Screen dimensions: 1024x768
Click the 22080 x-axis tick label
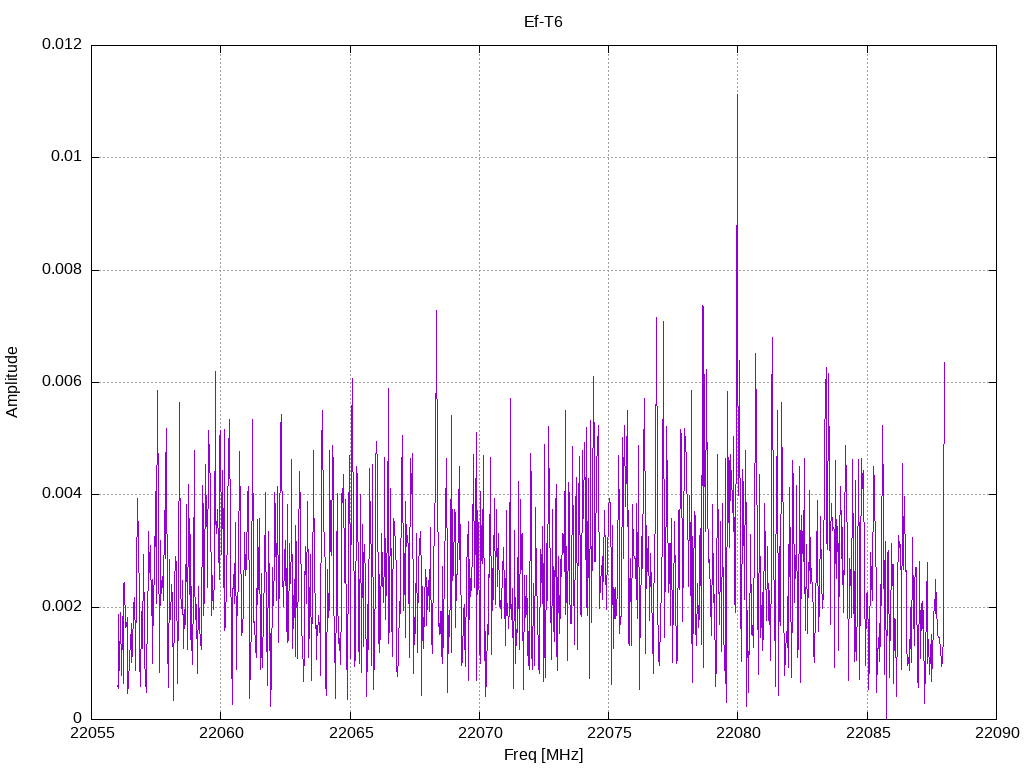[738, 733]
